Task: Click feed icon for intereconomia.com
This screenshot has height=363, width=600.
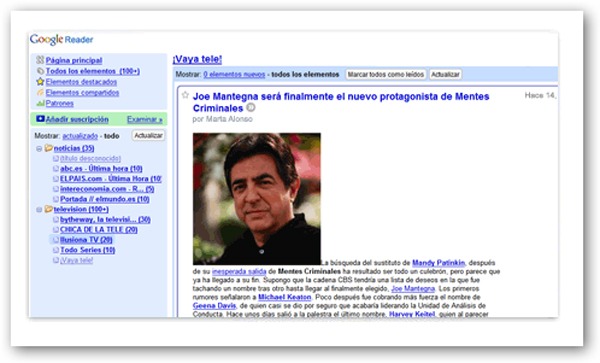Action: pos(56,189)
